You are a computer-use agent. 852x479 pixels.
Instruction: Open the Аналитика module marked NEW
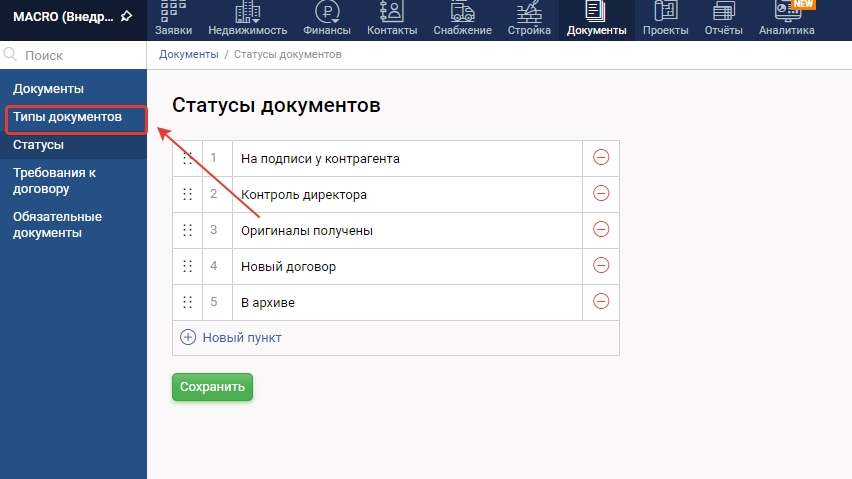[x=786, y=12]
